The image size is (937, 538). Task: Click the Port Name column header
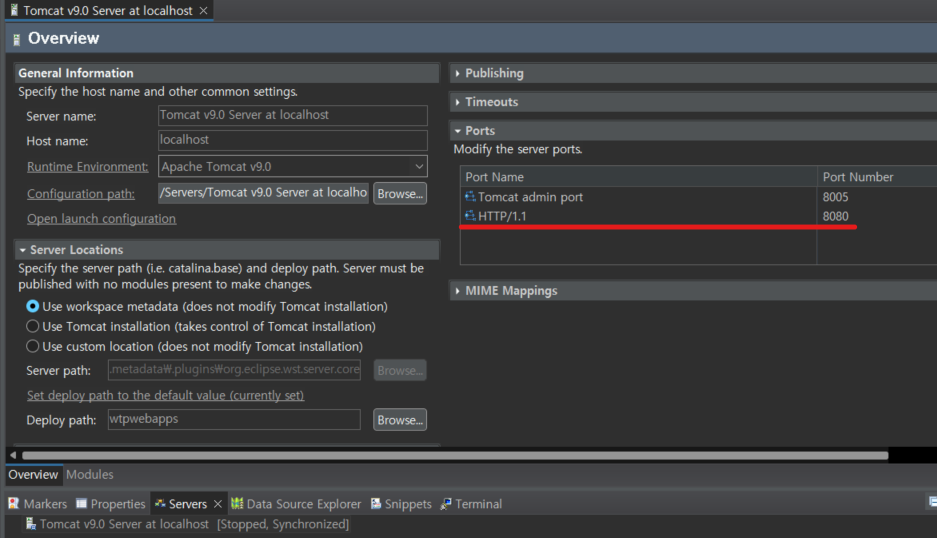[638, 177]
